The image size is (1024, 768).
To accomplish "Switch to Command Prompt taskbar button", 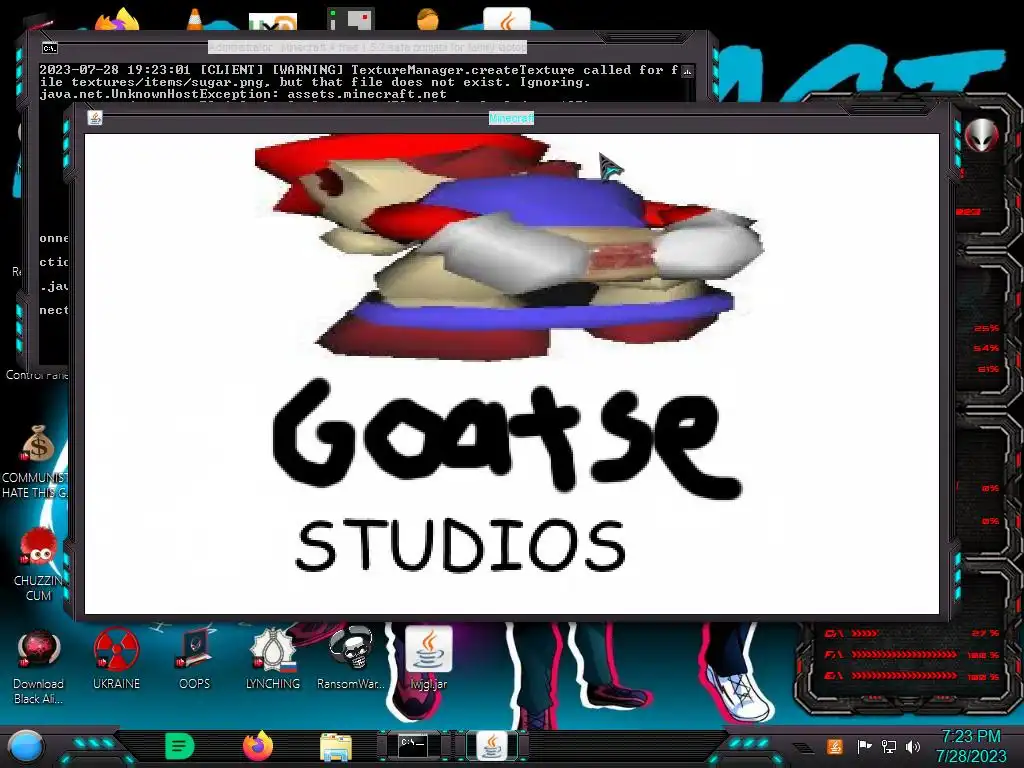I will [x=413, y=746].
